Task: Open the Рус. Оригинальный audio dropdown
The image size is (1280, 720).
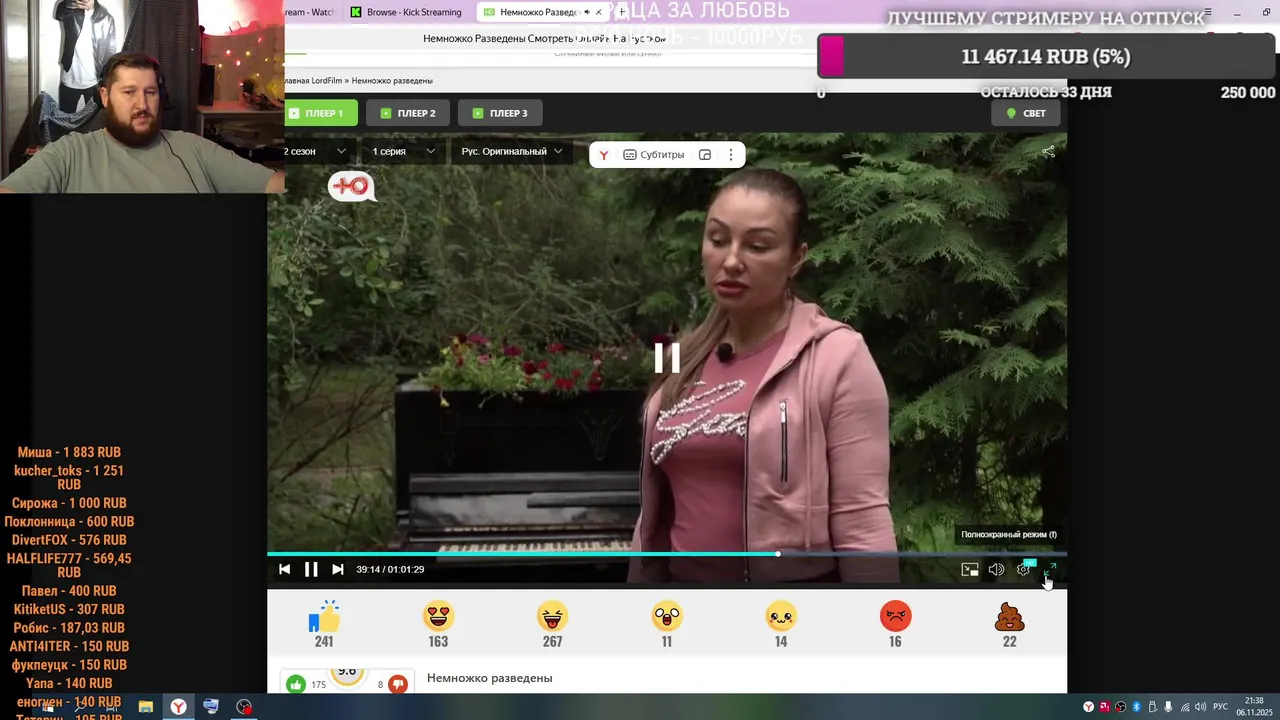Action: pyautogui.click(x=512, y=151)
